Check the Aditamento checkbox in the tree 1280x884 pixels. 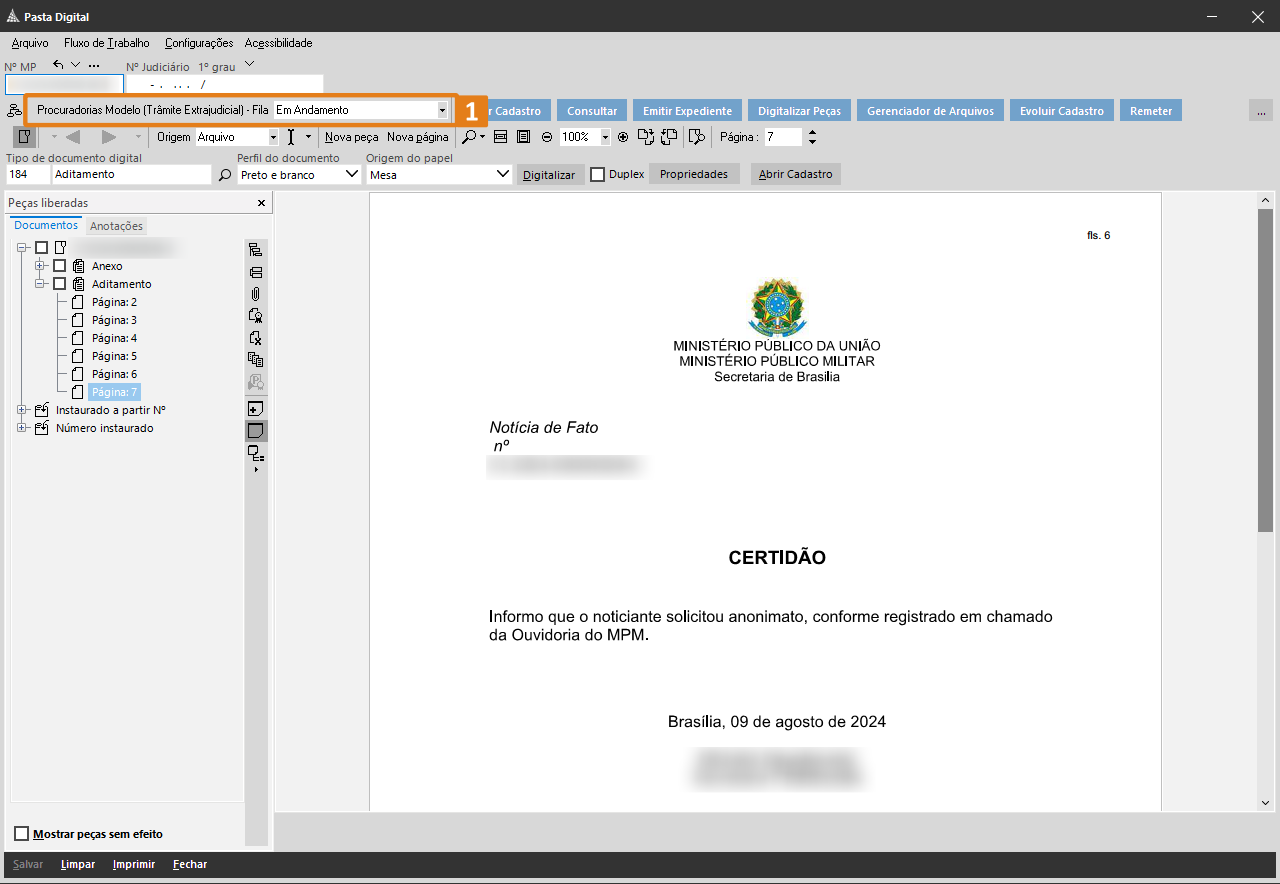[x=60, y=284]
